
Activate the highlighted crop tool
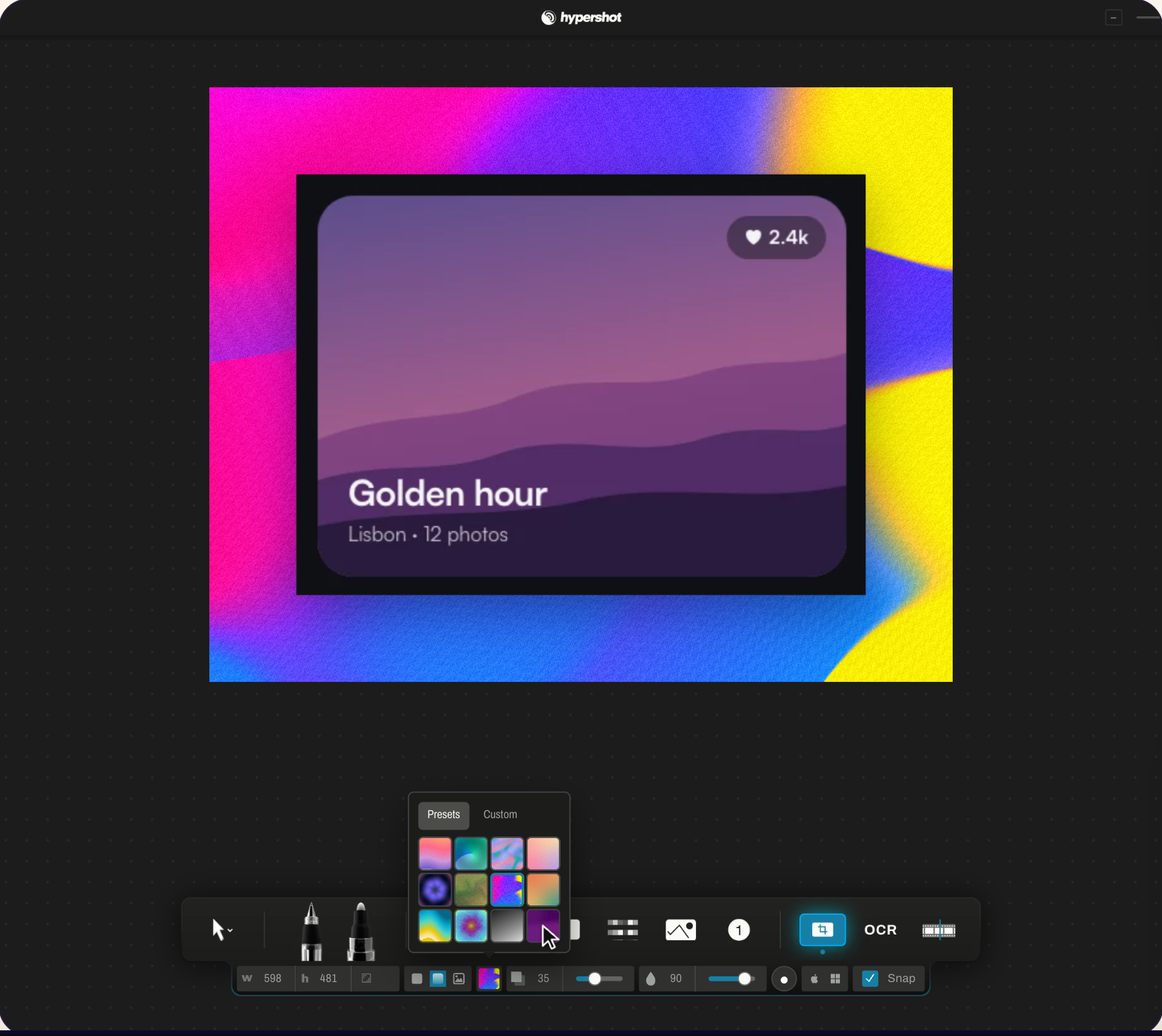click(822, 930)
